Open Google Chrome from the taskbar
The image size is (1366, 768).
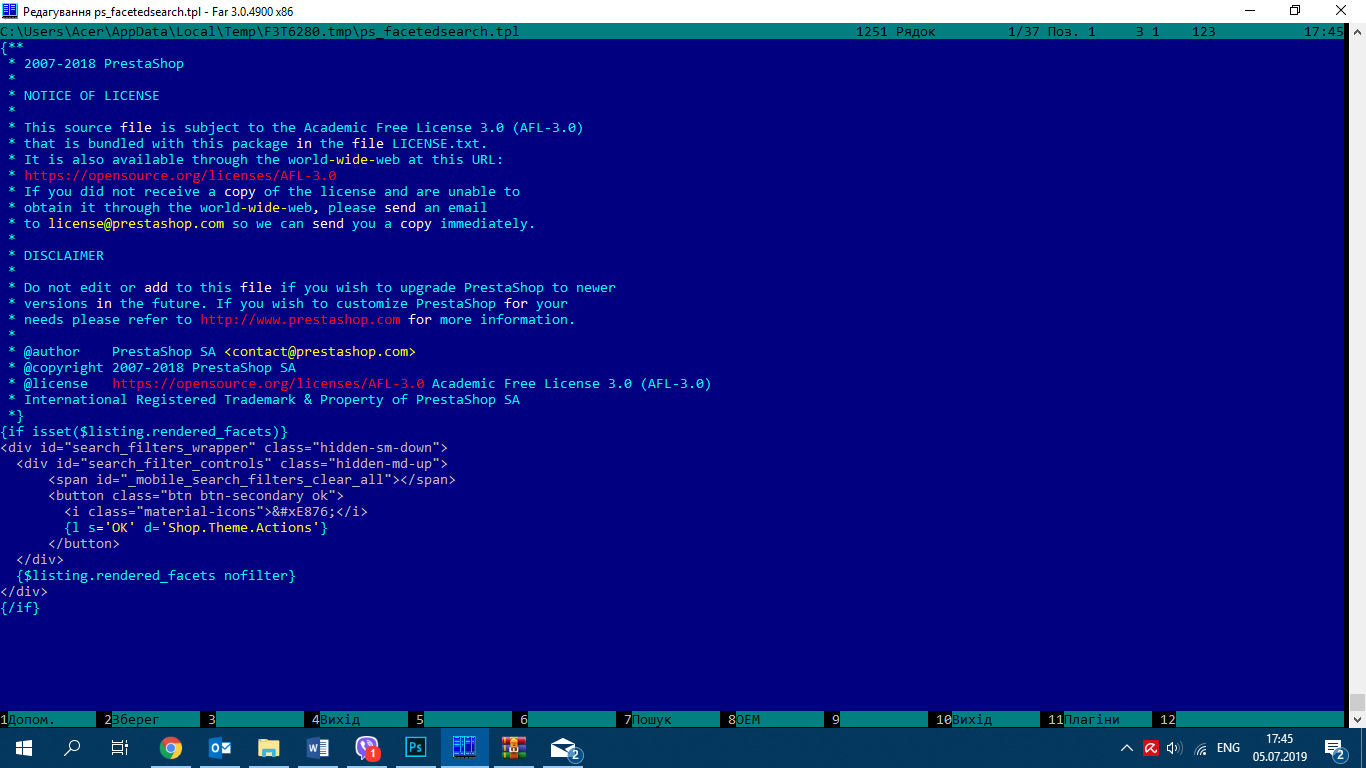171,747
